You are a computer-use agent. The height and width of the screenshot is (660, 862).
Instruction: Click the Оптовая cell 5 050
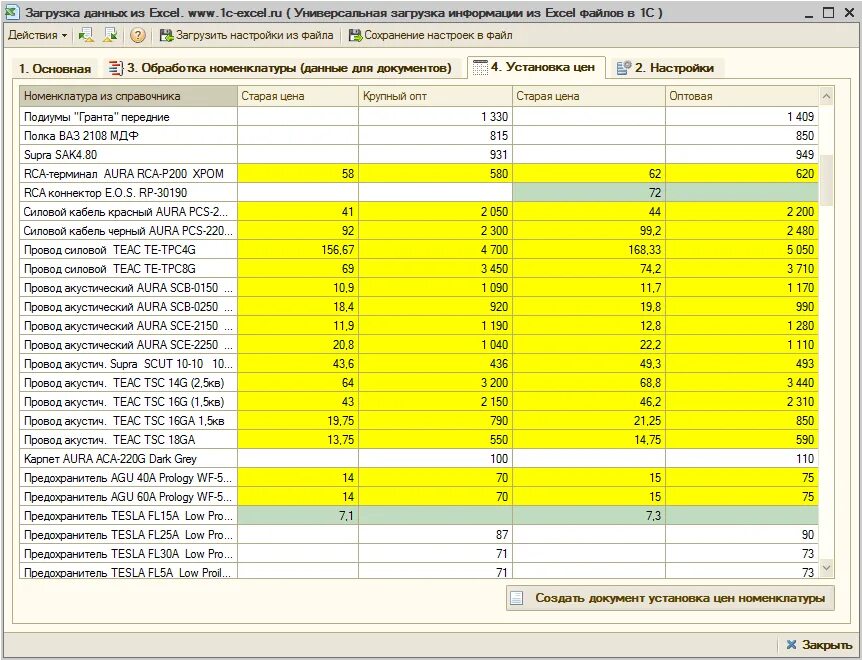click(742, 249)
